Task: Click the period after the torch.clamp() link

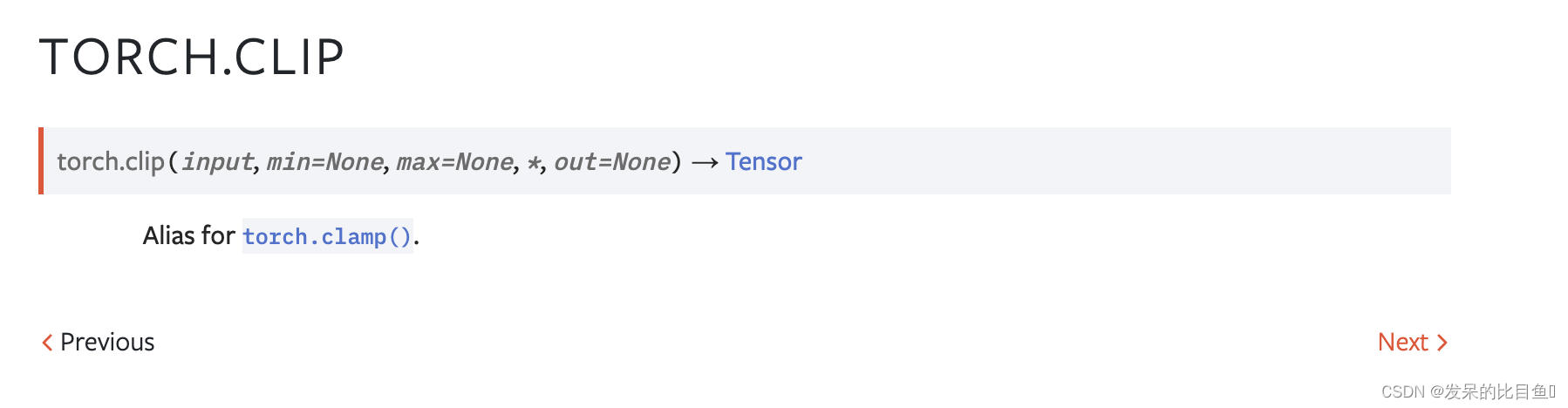Action: (x=417, y=243)
